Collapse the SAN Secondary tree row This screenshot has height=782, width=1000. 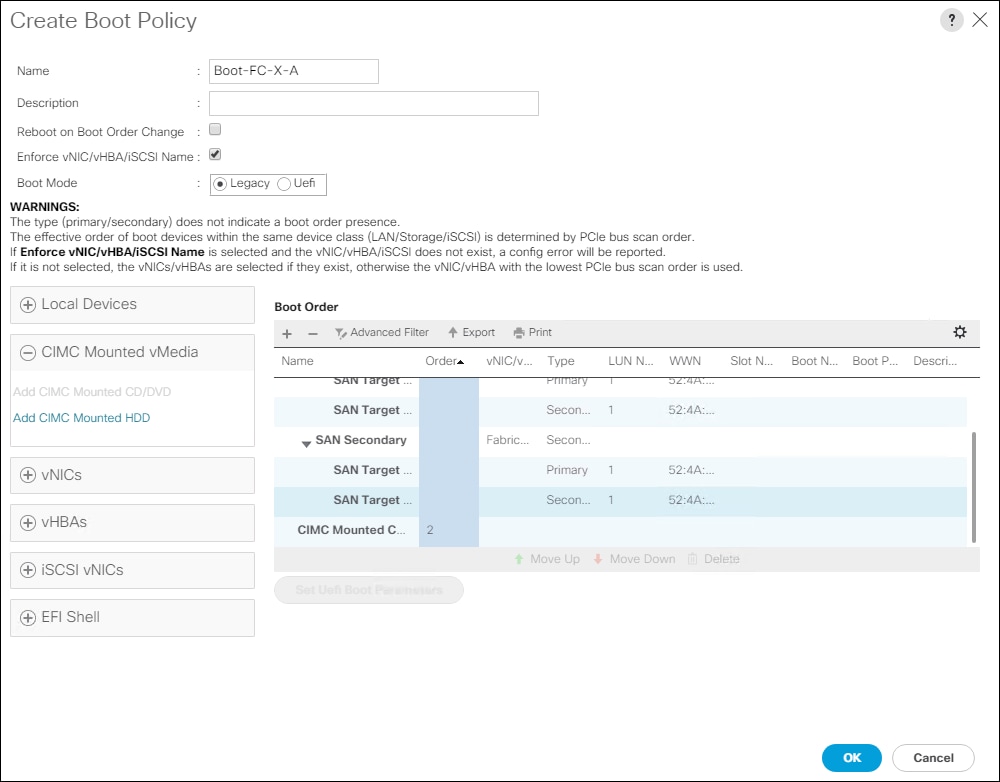point(306,441)
